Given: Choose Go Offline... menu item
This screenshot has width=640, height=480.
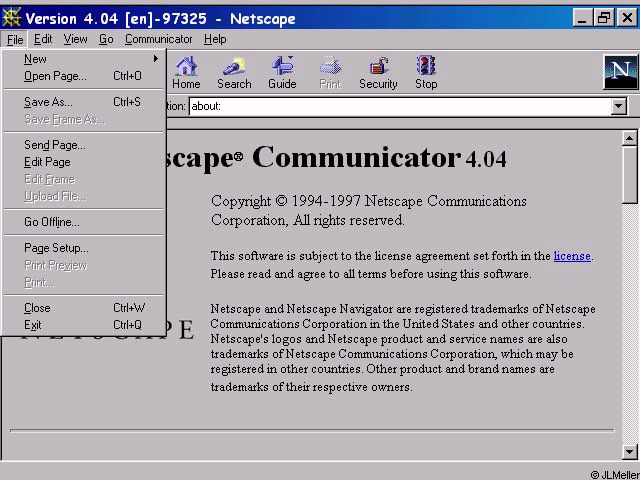Looking at the screenshot, I should pyautogui.click(x=84, y=222).
